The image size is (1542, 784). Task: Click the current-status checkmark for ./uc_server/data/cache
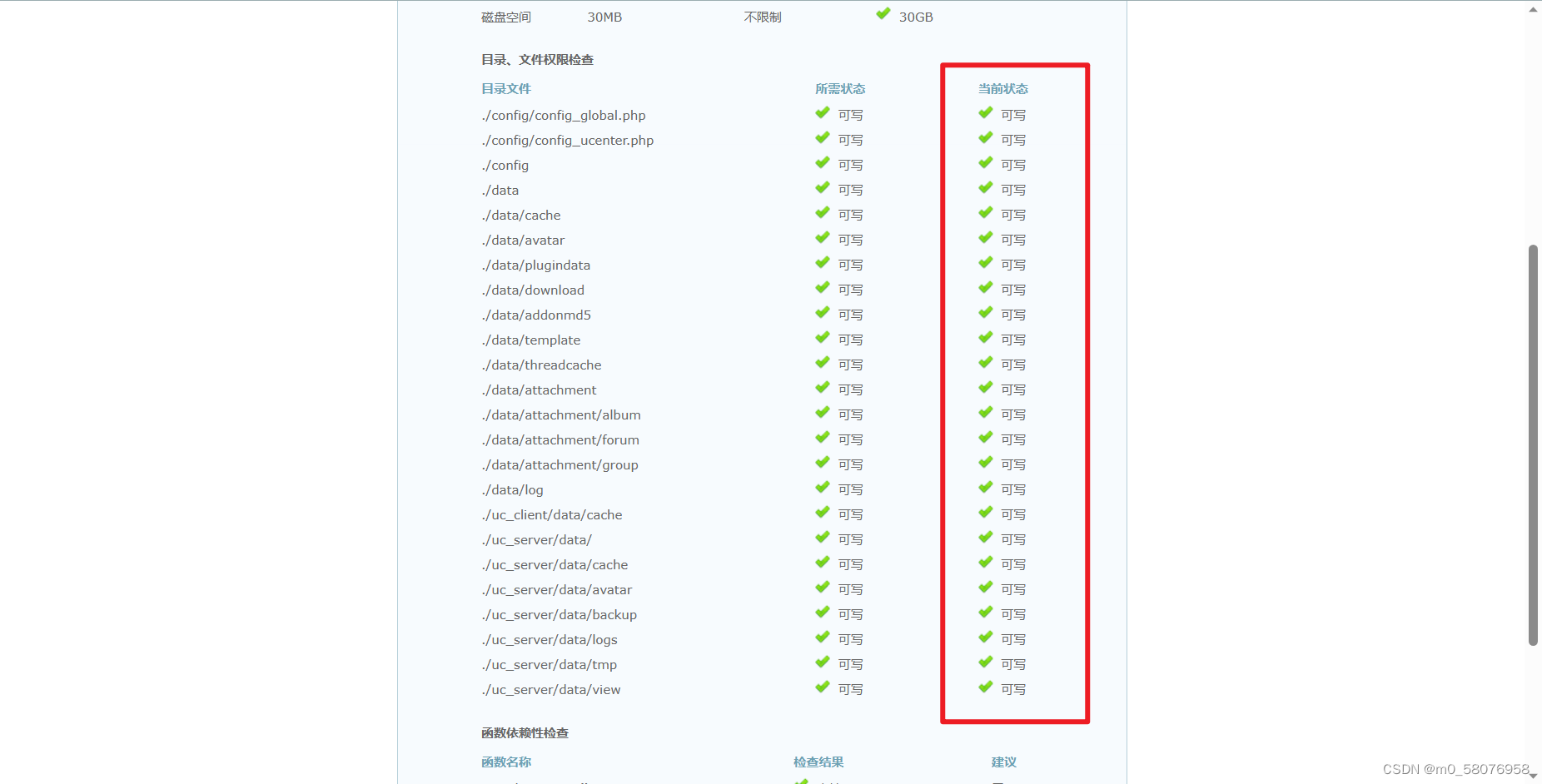(x=986, y=562)
